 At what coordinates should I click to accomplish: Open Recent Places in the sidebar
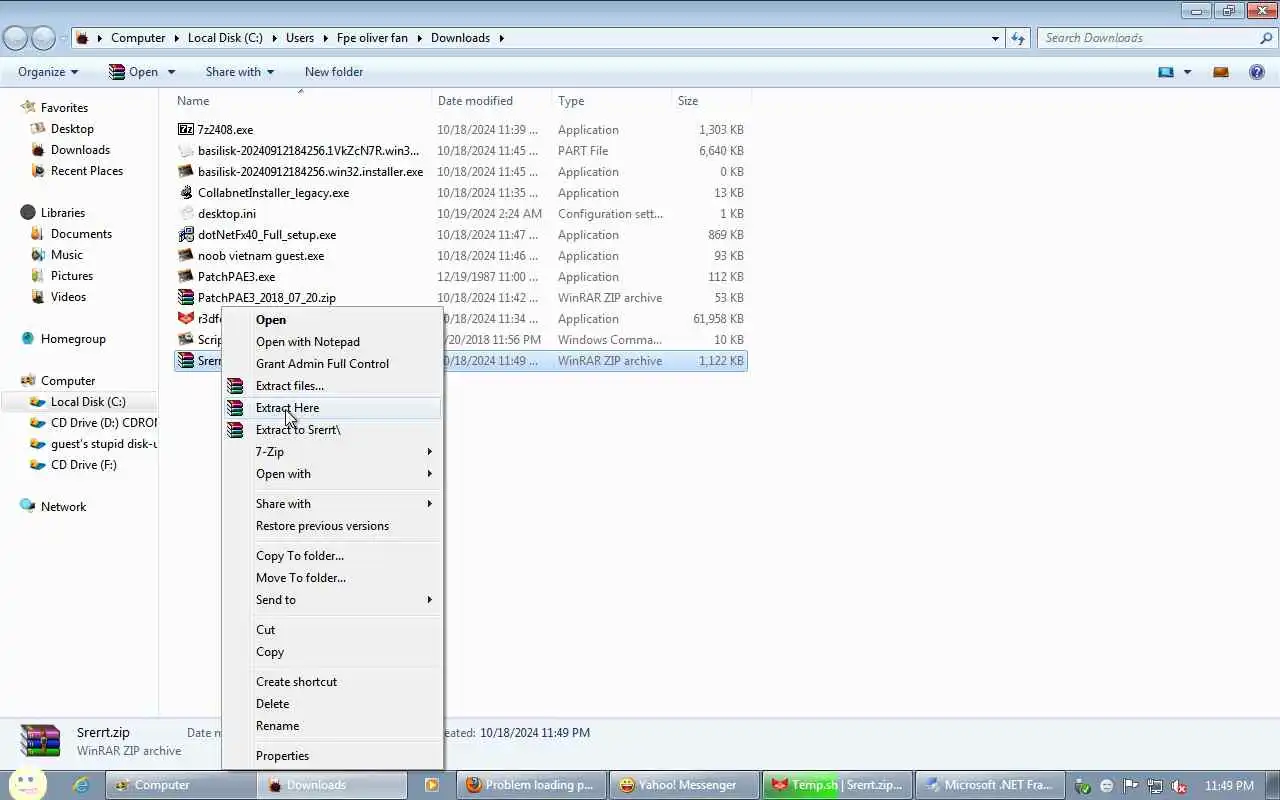tap(87, 171)
